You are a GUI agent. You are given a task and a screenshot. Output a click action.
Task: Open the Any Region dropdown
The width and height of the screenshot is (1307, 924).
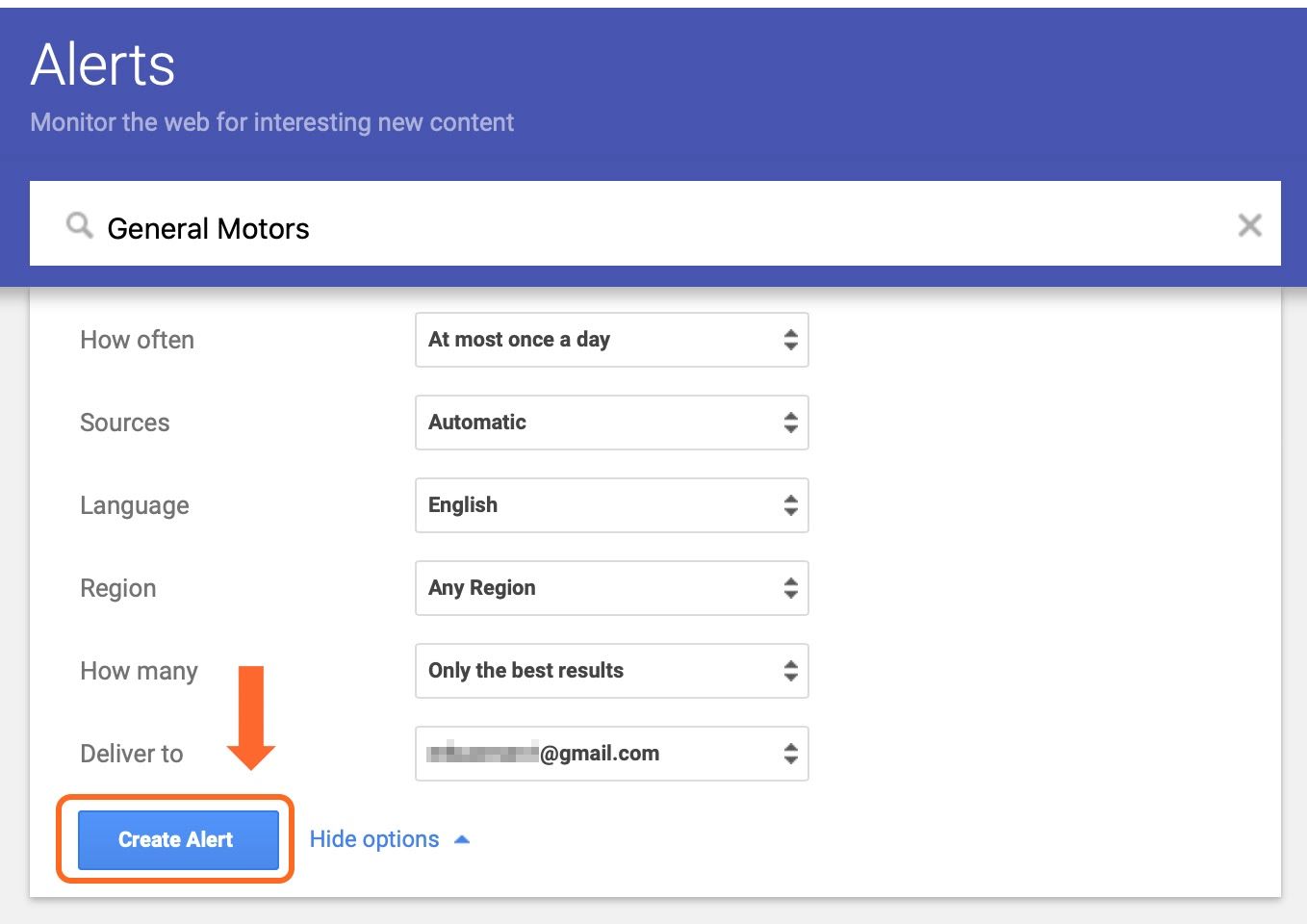point(611,588)
